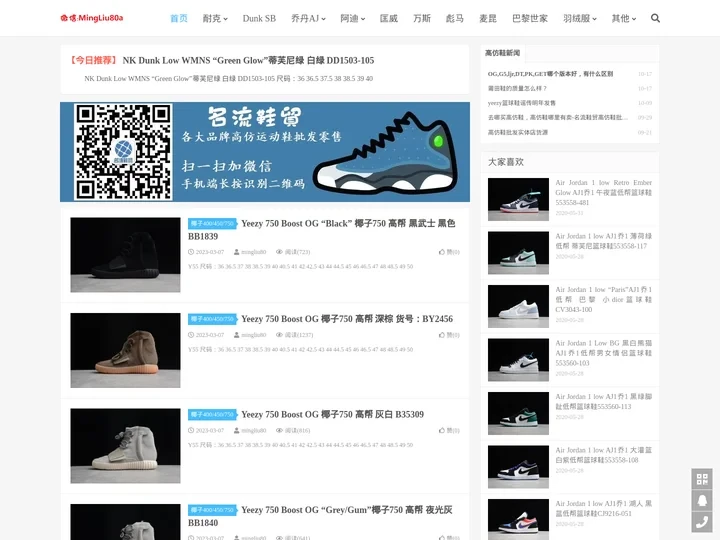Click category tag on BB1839 post
The width and height of the screenshot is (720, 540).
point(212,224)
